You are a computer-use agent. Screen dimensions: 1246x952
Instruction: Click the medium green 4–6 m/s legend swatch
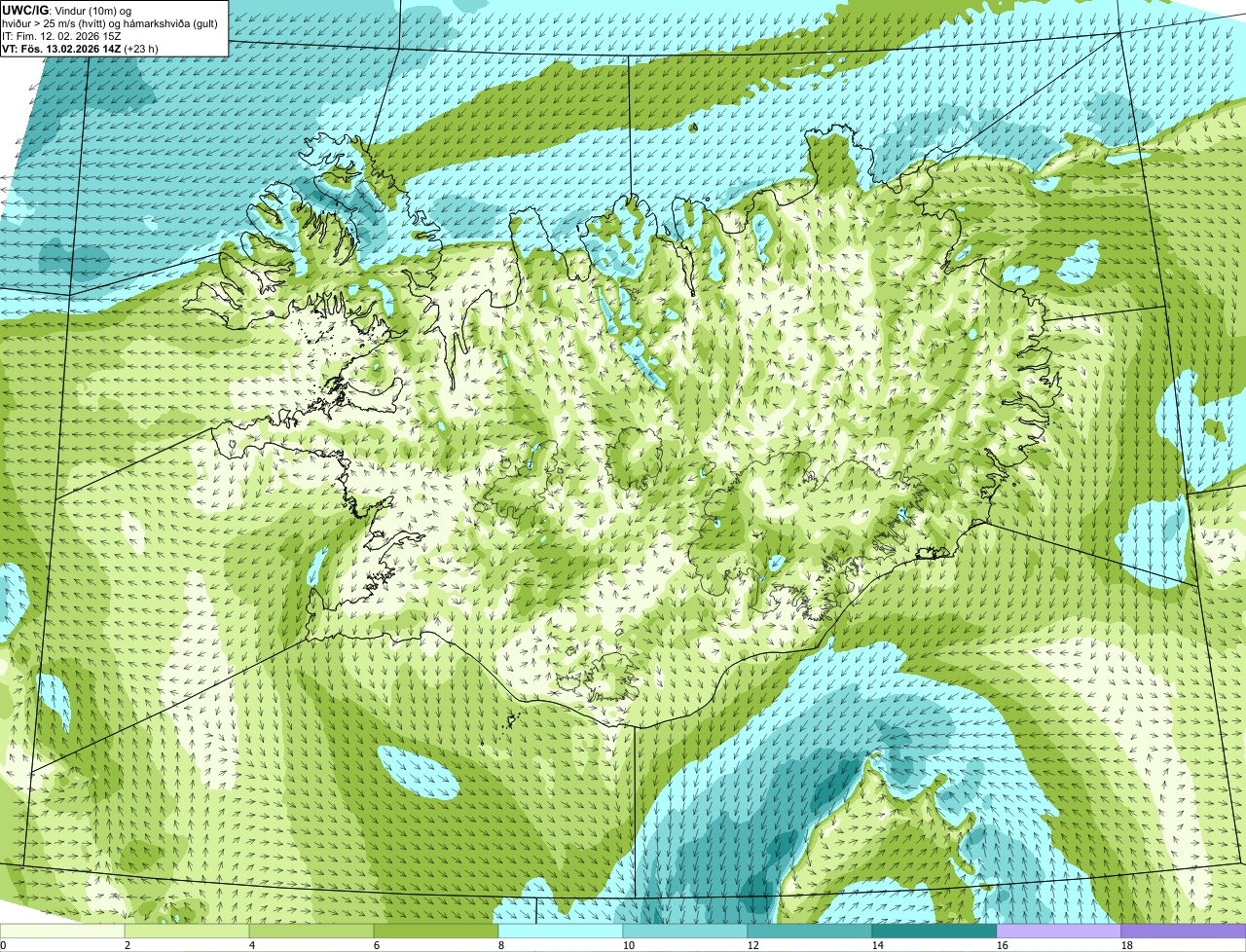(x=311, y=931)
